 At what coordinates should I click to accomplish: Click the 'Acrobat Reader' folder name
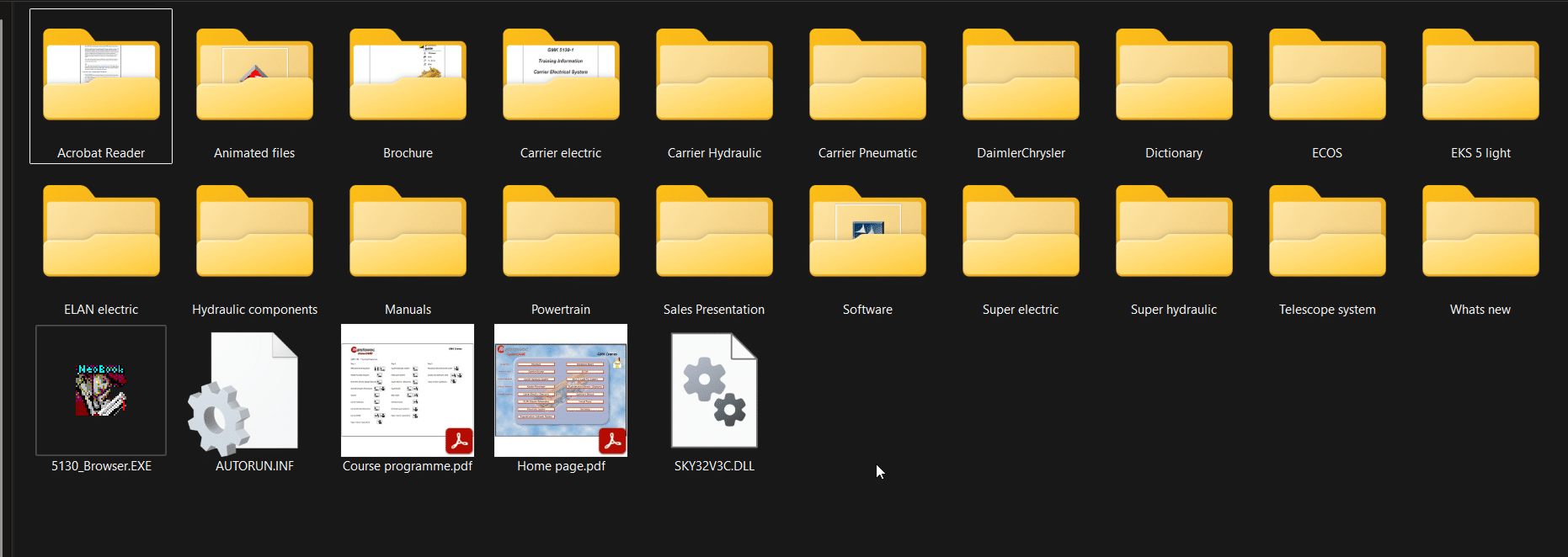click(101, 153)
